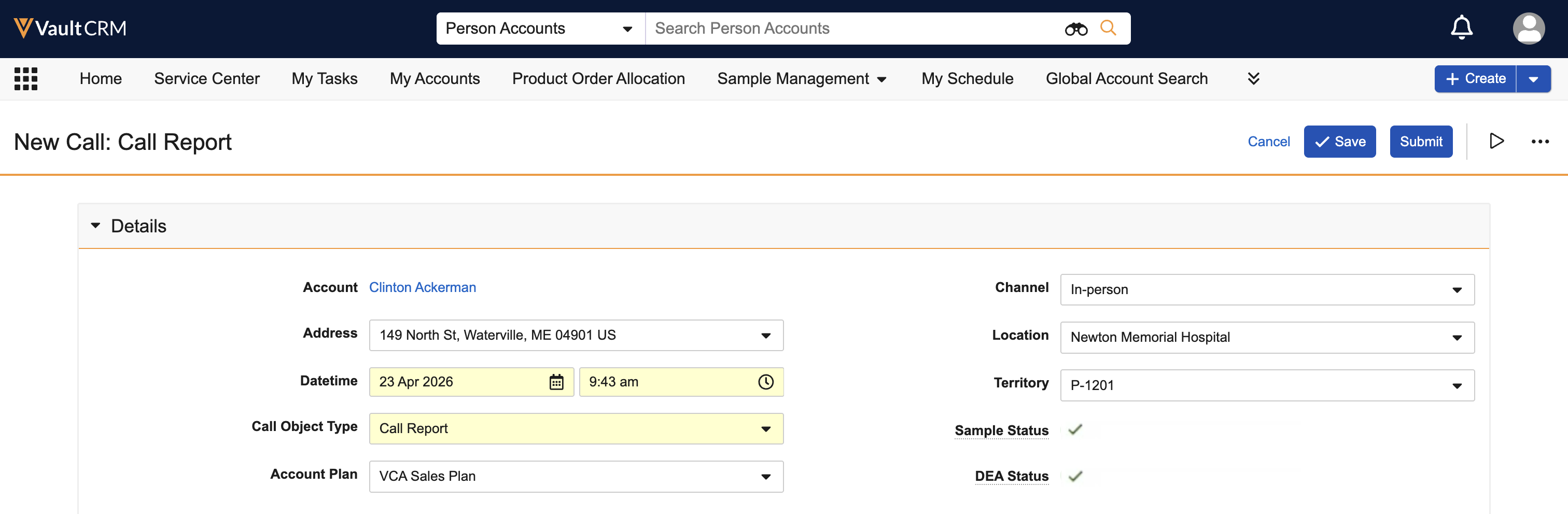Viewport: 1568px width, 514px height.
Task: Open the notifications bell
Action: 1461,28
